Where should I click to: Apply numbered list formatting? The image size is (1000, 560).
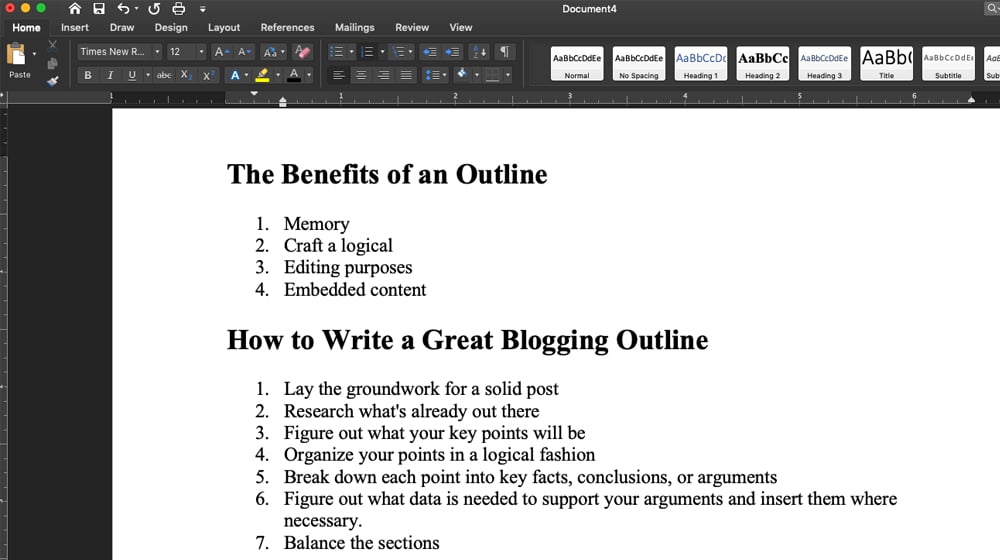[x=367, y=52]
